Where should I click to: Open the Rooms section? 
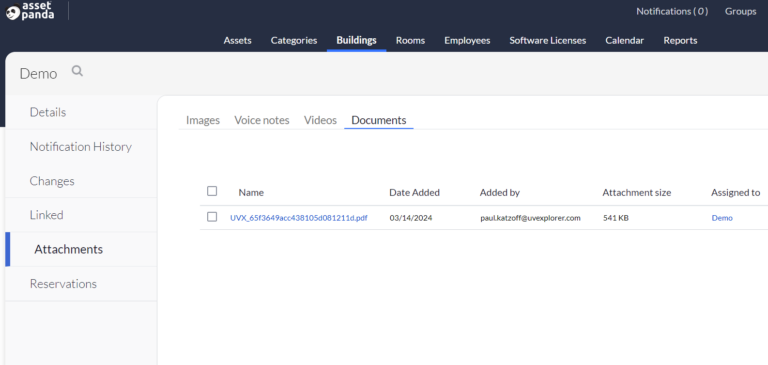click(410, 41)
